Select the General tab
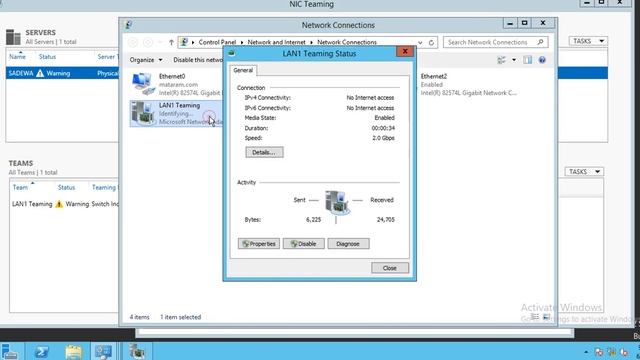 pyautogui.click(x=243, y=70)
